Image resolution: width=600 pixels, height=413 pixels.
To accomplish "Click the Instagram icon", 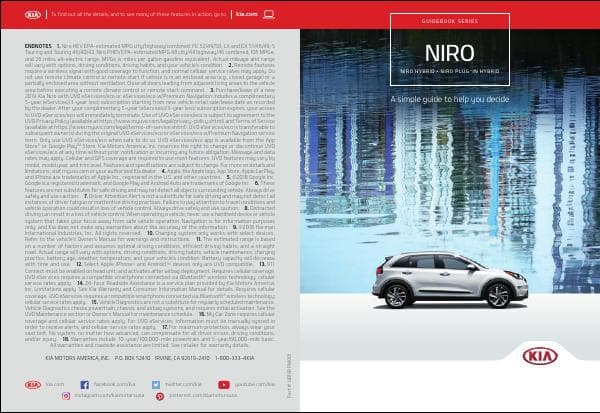I will coord(66,396).
